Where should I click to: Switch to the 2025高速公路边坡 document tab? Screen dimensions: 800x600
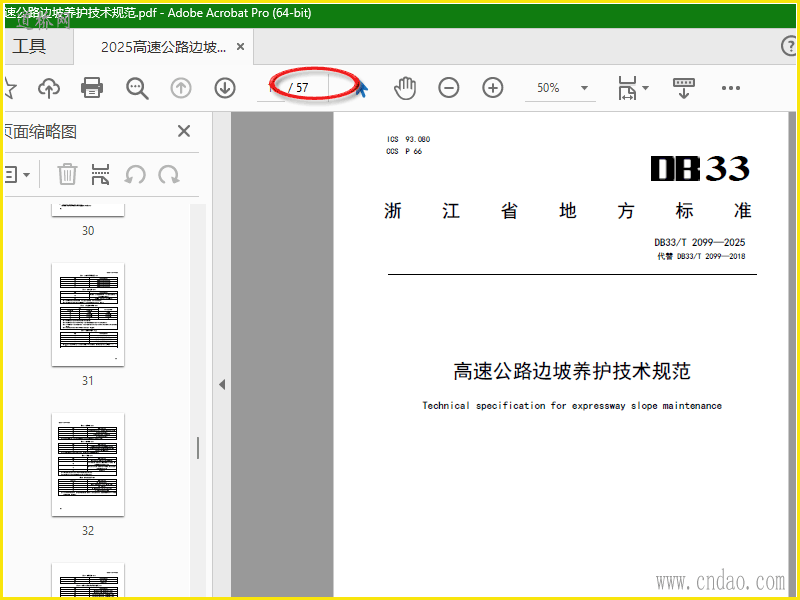tap(163, 47)
